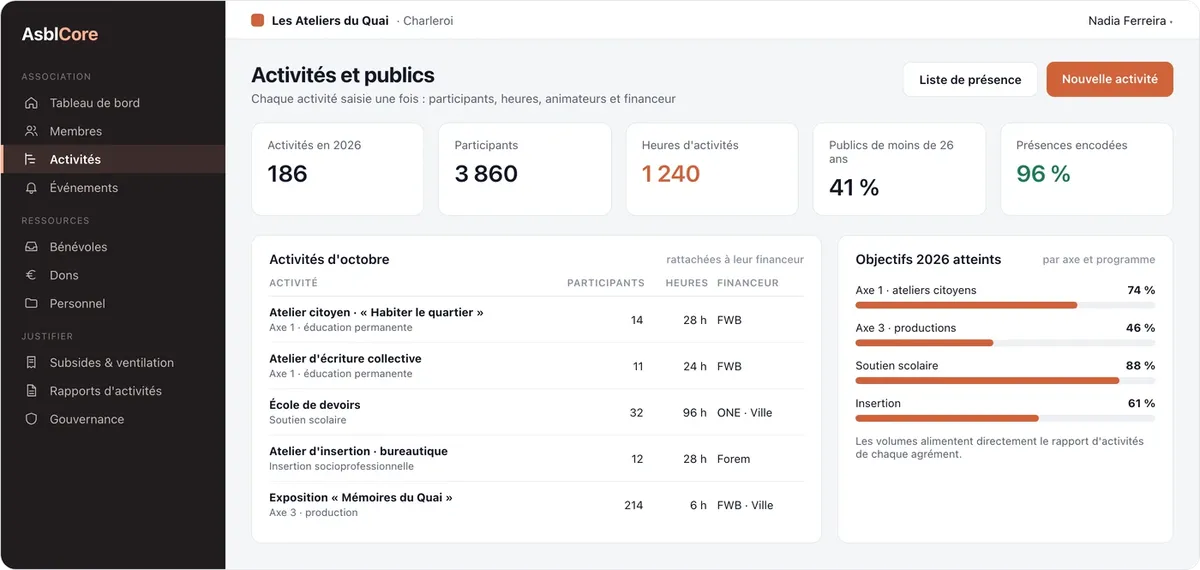
Task: Open Rapports d'activités
Action: coord(113,391)
